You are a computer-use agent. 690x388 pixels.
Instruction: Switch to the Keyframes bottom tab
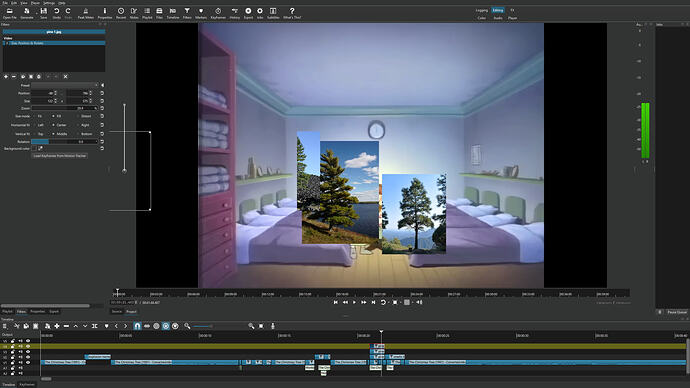click(x=27, y=384)
